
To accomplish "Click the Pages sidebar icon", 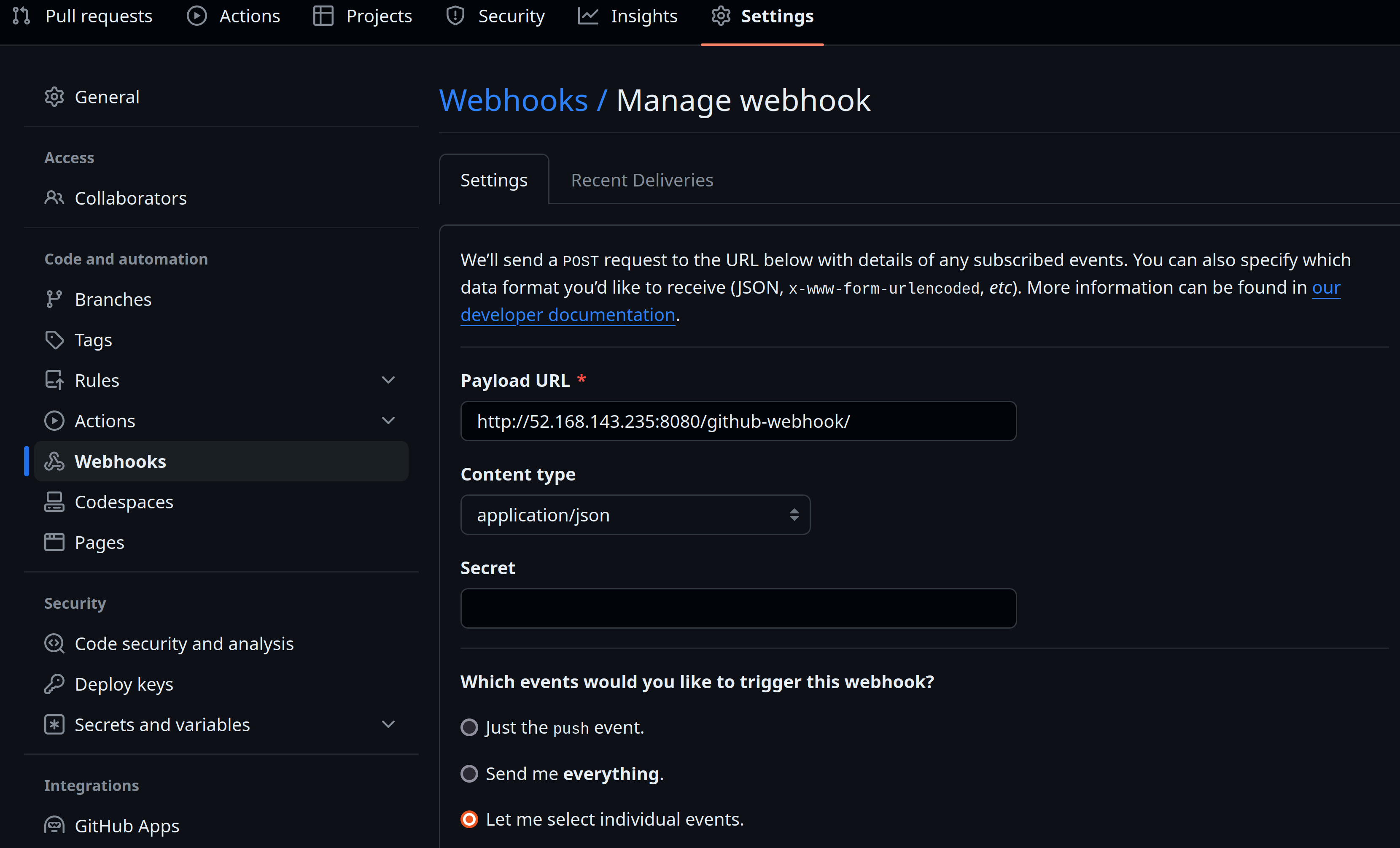I will tap(54, 542).
